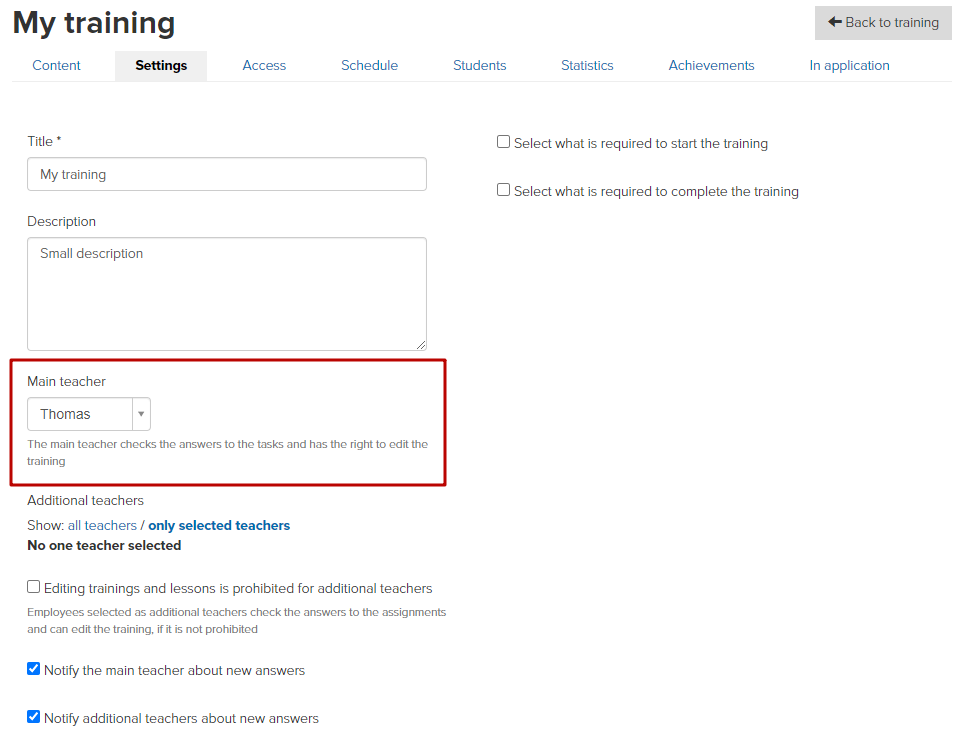The width and height of the screenshot is (954, 733).
Task: Uncheck Notify the main teacher about new answers
Action: click(33, 669)
